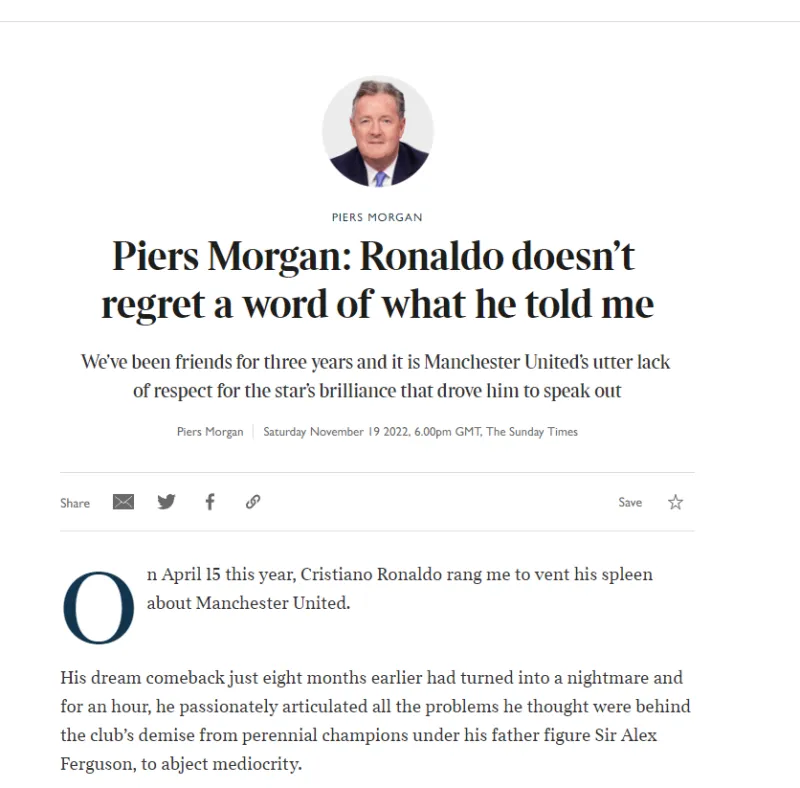The image size is (800, 788).
Task: Click the "Save" text label
Action: (630, 502)
